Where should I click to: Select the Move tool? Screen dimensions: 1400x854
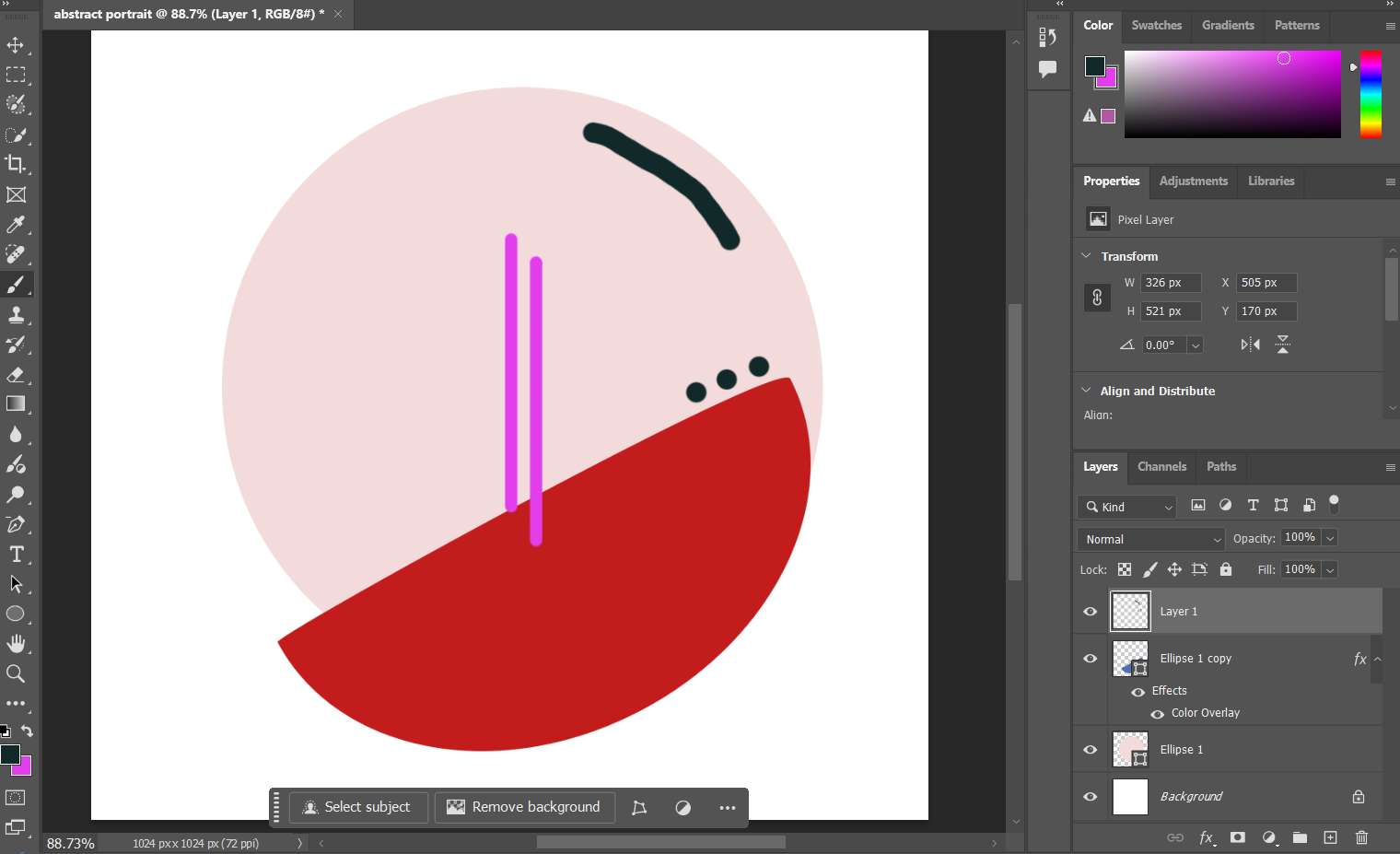point(17,44)
